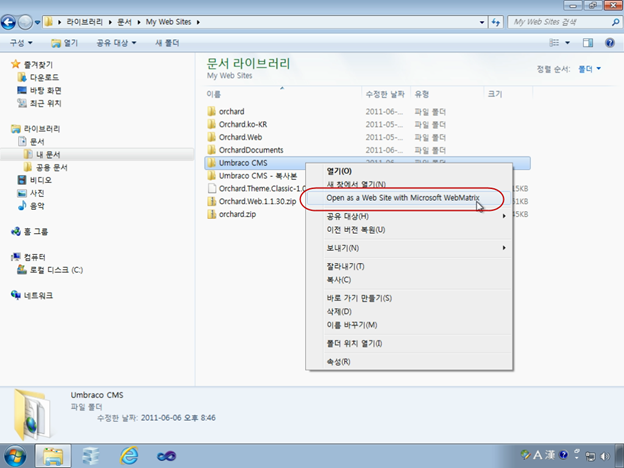Open 로컬 디스크 (C:) drive
Viewport: 624px width, 468px height.
click(x=56, y=270)
